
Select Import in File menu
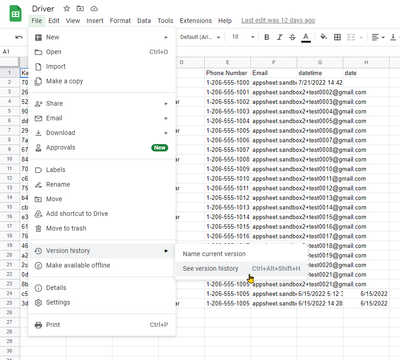tap(102, 67)
